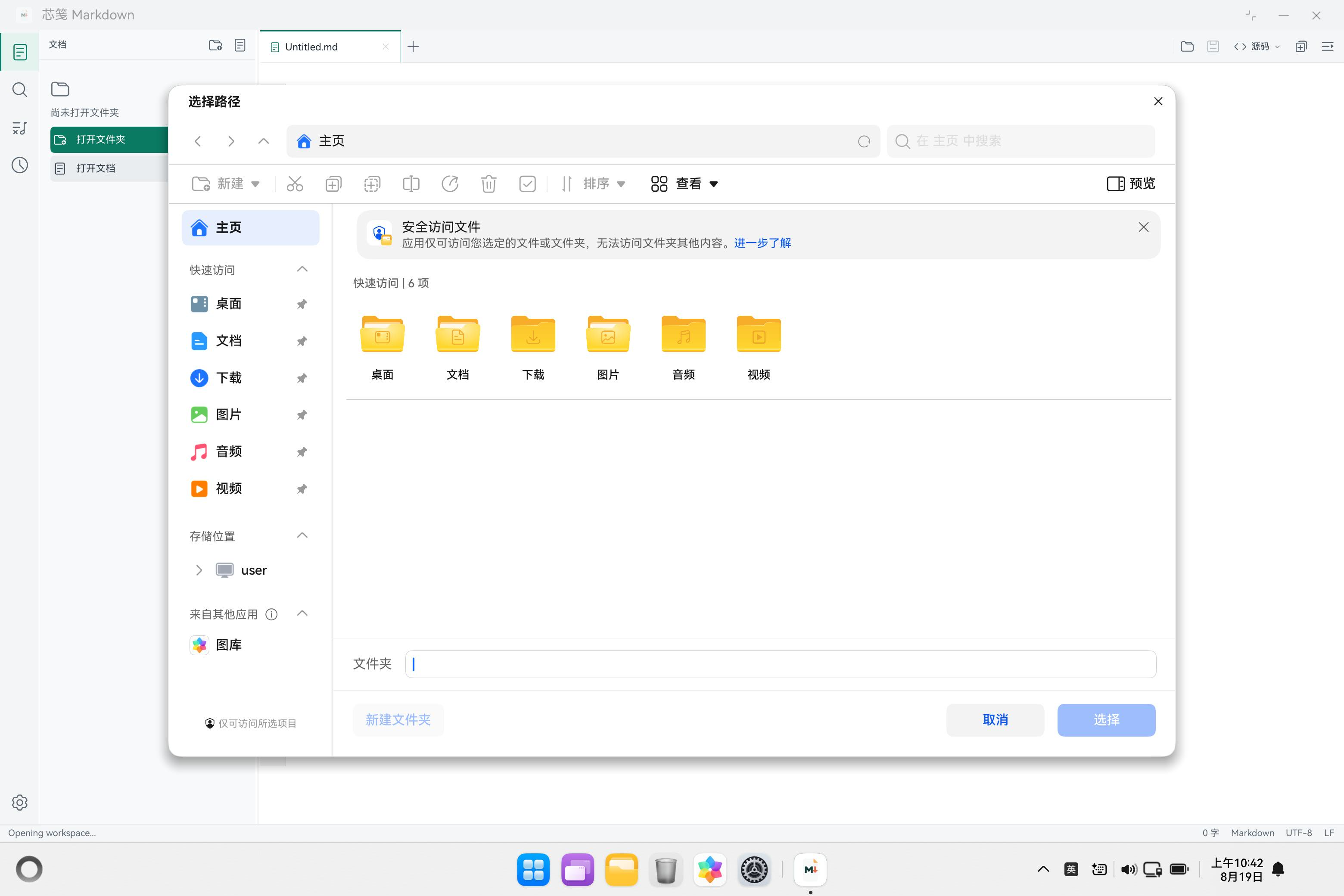The image size is (1344, 896).
Task: Click the open folder icon in editor toolbar
Action: (x=1187, y=46)
